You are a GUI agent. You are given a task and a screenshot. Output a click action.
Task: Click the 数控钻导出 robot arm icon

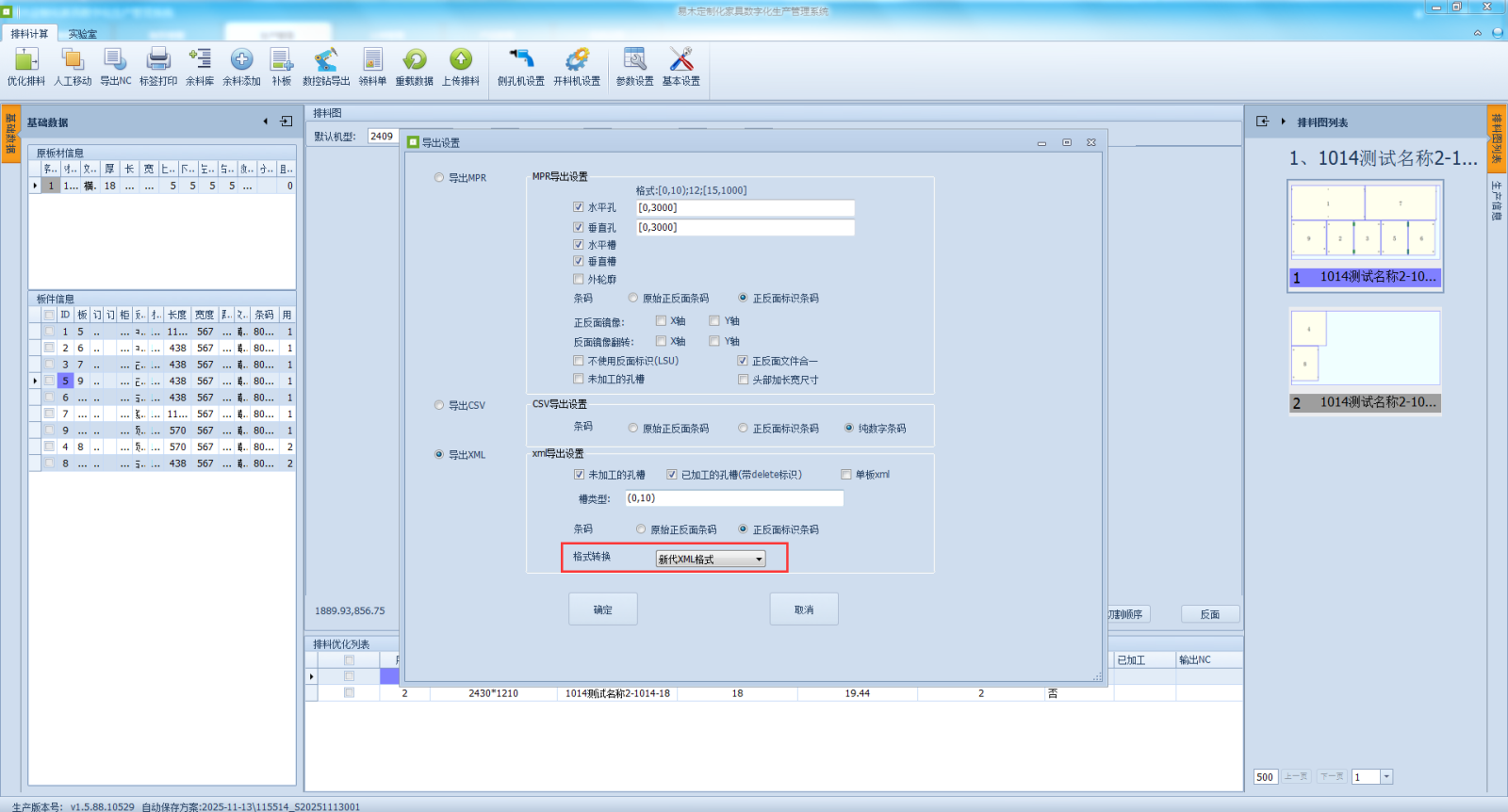325,61
